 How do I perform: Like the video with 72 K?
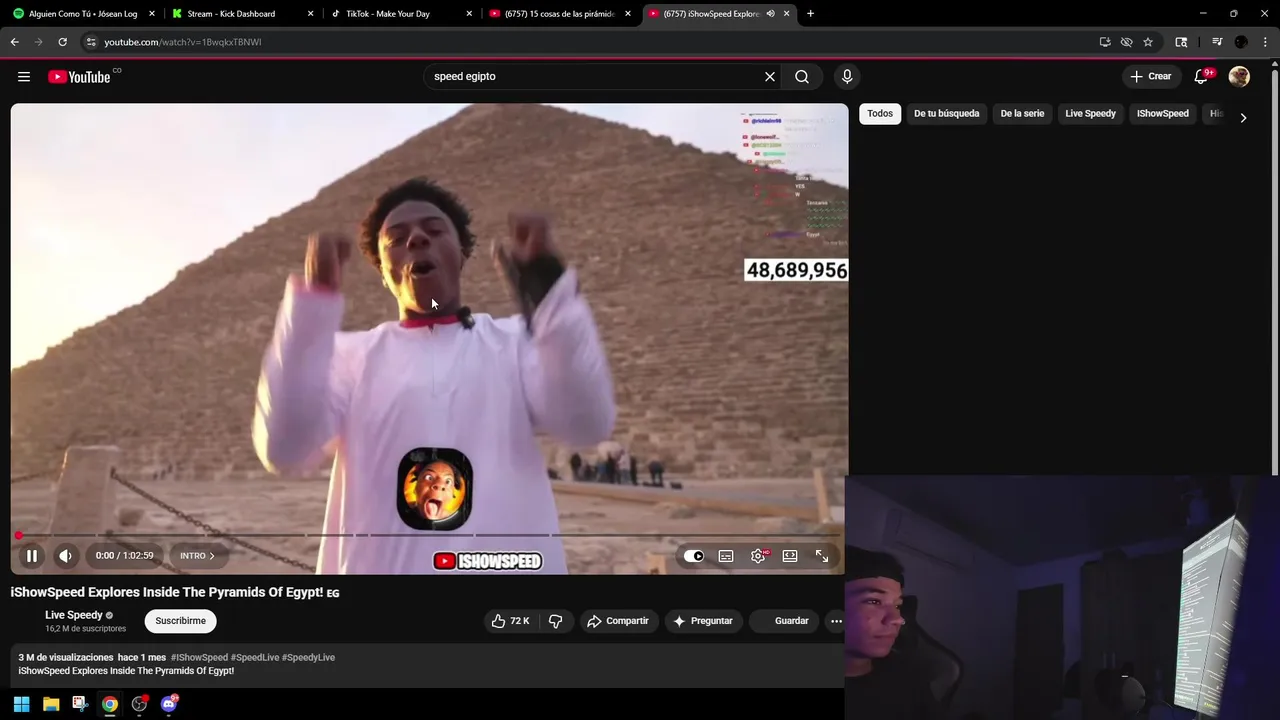511,621
